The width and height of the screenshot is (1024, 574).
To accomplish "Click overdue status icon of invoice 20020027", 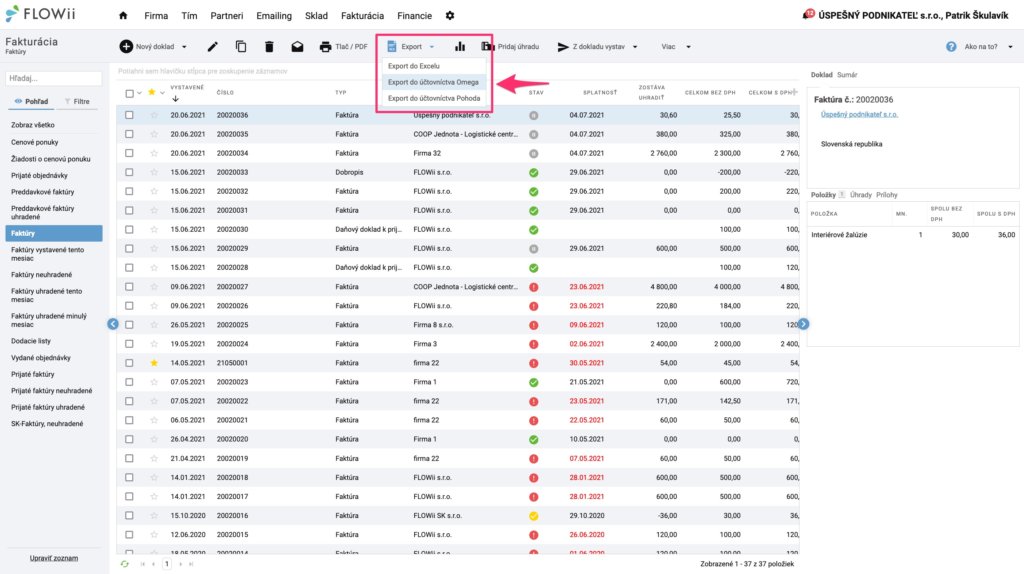I will coord(534,287).
